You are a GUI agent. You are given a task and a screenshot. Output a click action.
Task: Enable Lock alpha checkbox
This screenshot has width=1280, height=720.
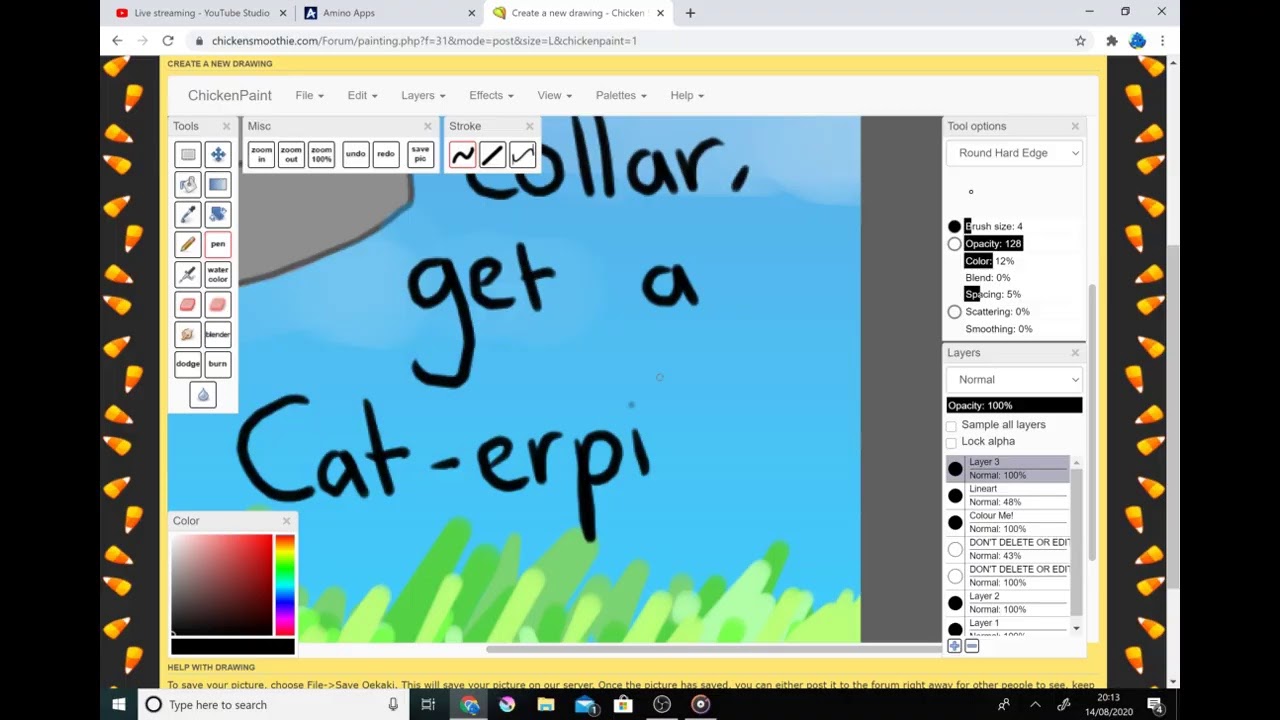coord(951,442)
